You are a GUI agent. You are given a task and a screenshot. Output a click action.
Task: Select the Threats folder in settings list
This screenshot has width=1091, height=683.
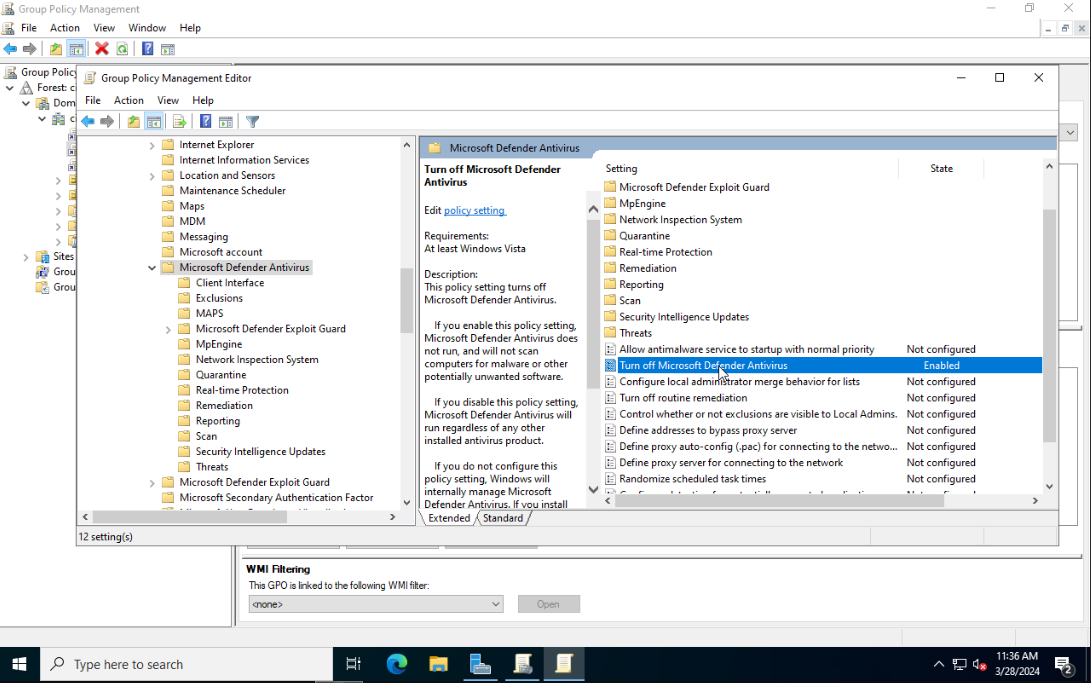pyautogui.click(x=635, y=333)
